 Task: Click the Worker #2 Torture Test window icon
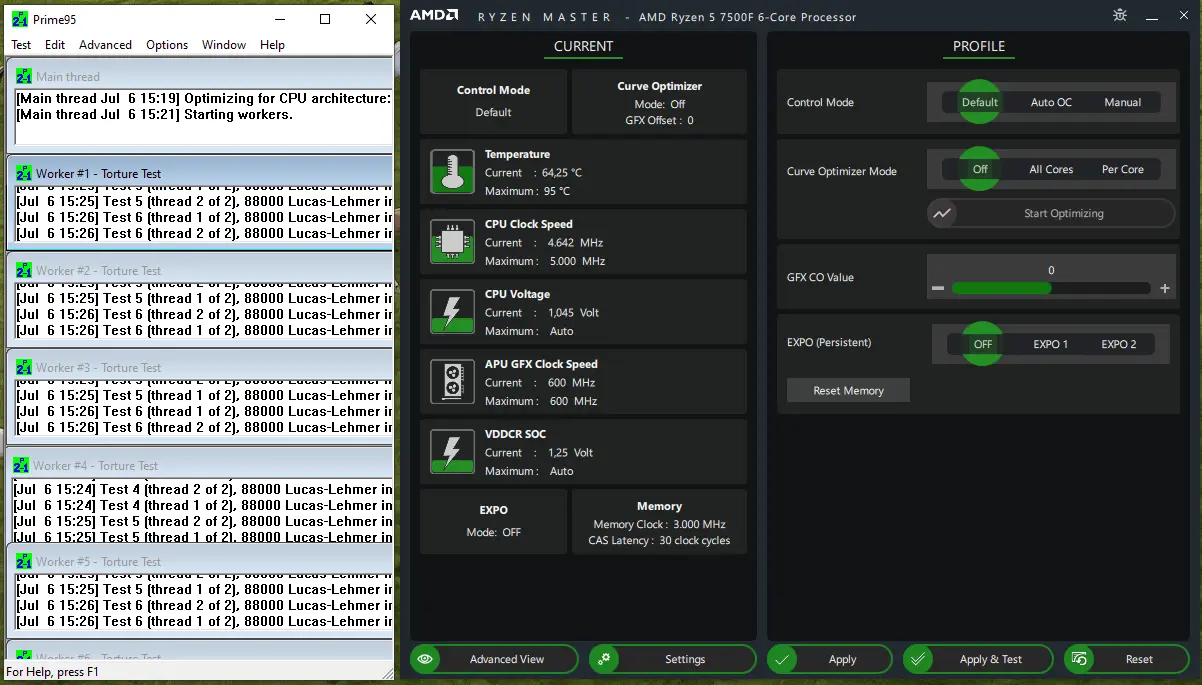[x=24, y=270]
